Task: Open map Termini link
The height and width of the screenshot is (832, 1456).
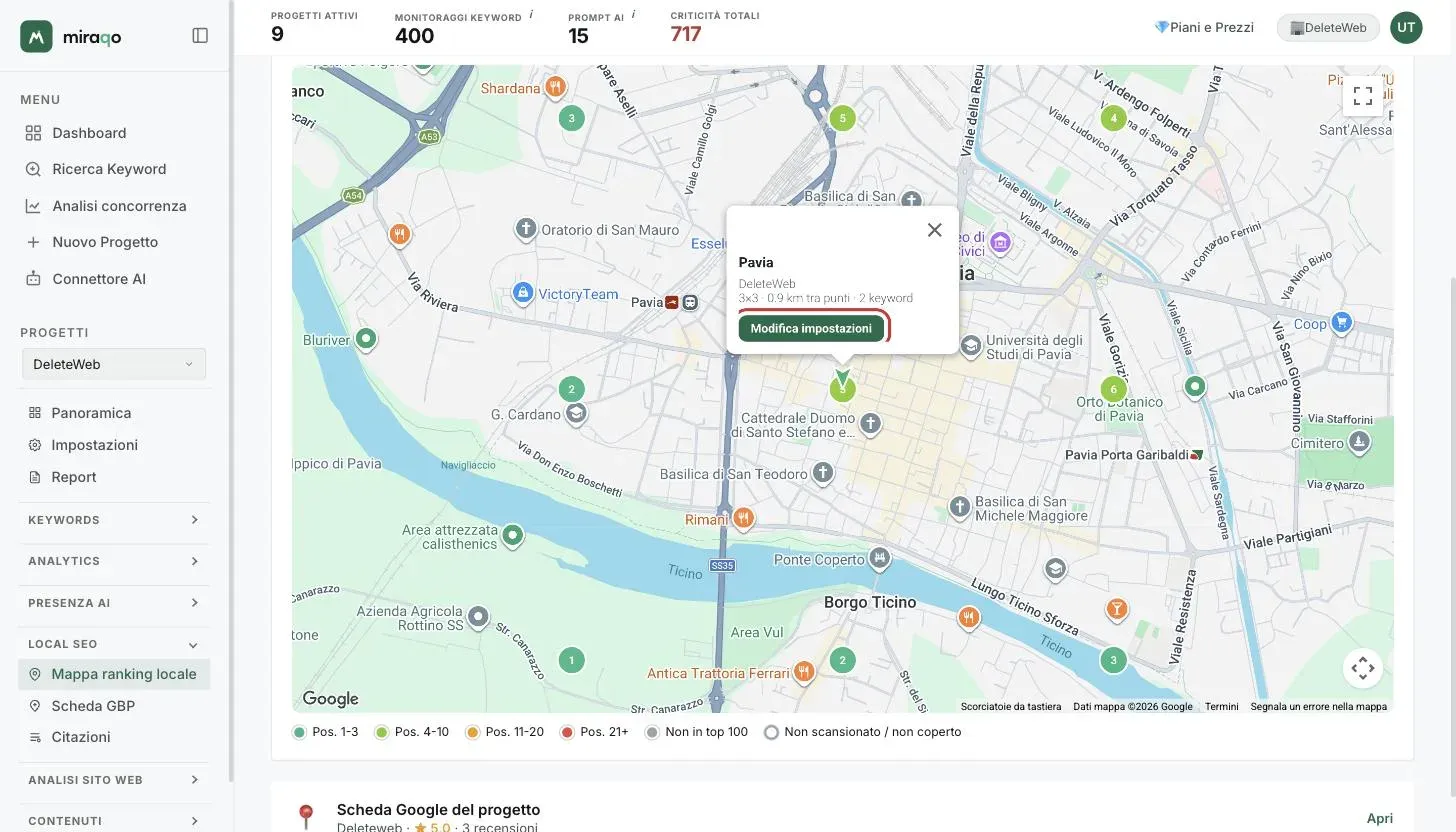Action: (x=1221, y=706)
